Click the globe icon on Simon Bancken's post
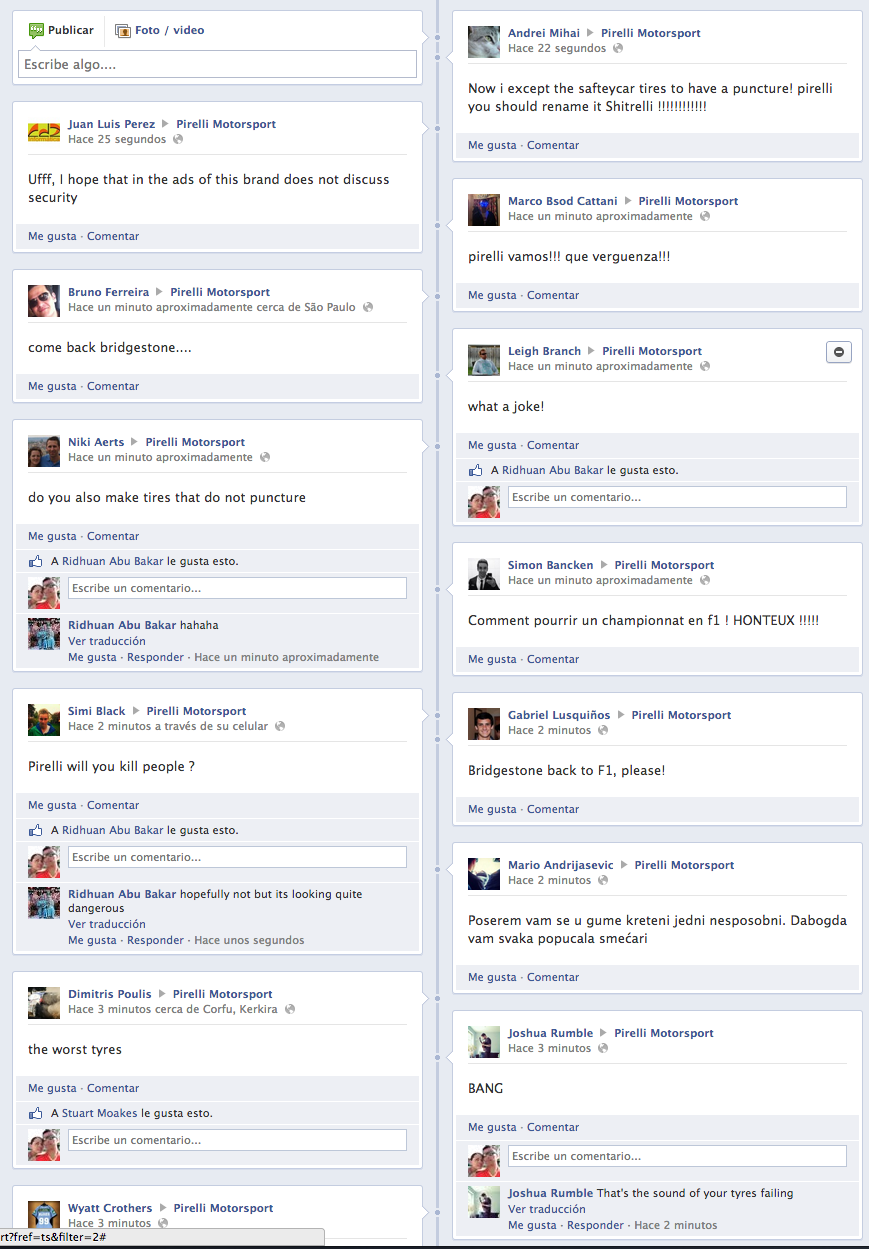 (x=705, y=580)
